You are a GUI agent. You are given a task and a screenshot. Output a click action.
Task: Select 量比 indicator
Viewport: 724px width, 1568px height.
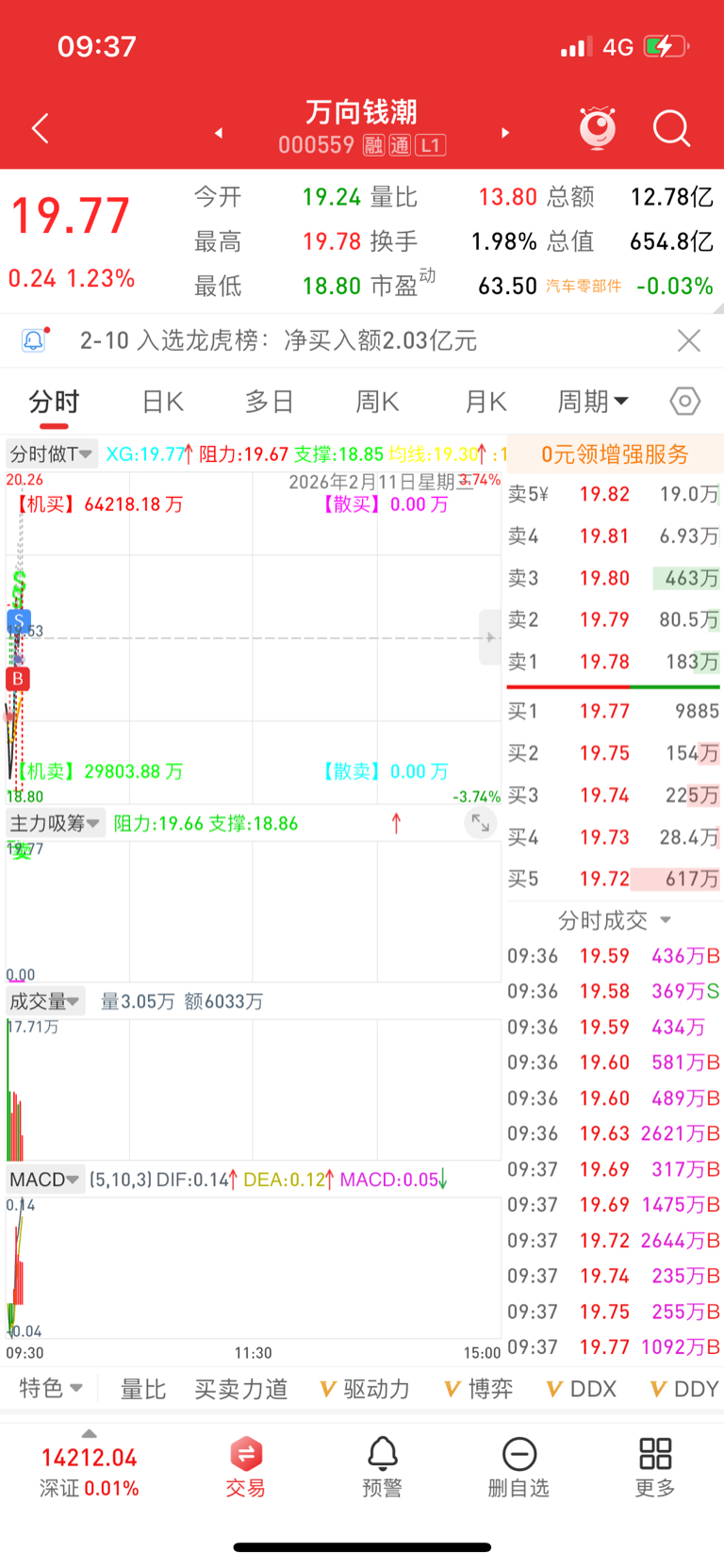click(x=143, y=1389)
